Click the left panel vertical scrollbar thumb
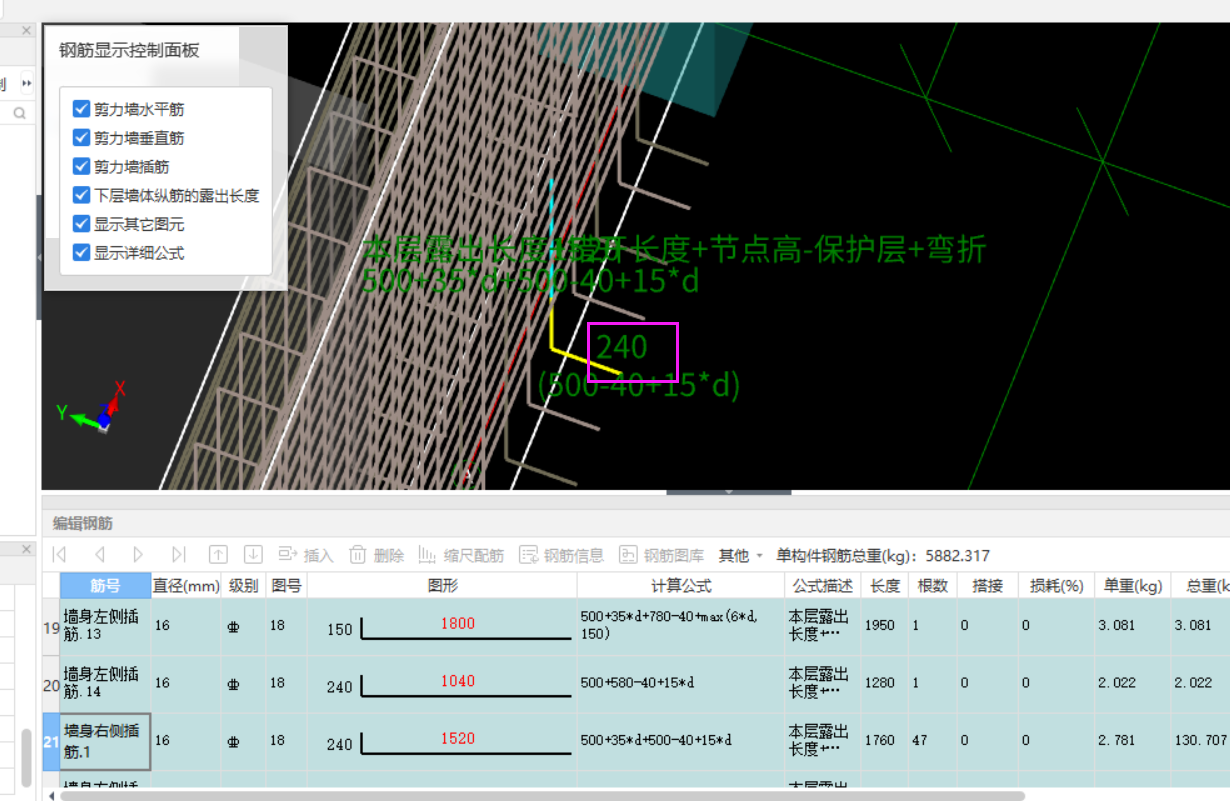This screenshot has width=1230, height=801. click(26, 759)
